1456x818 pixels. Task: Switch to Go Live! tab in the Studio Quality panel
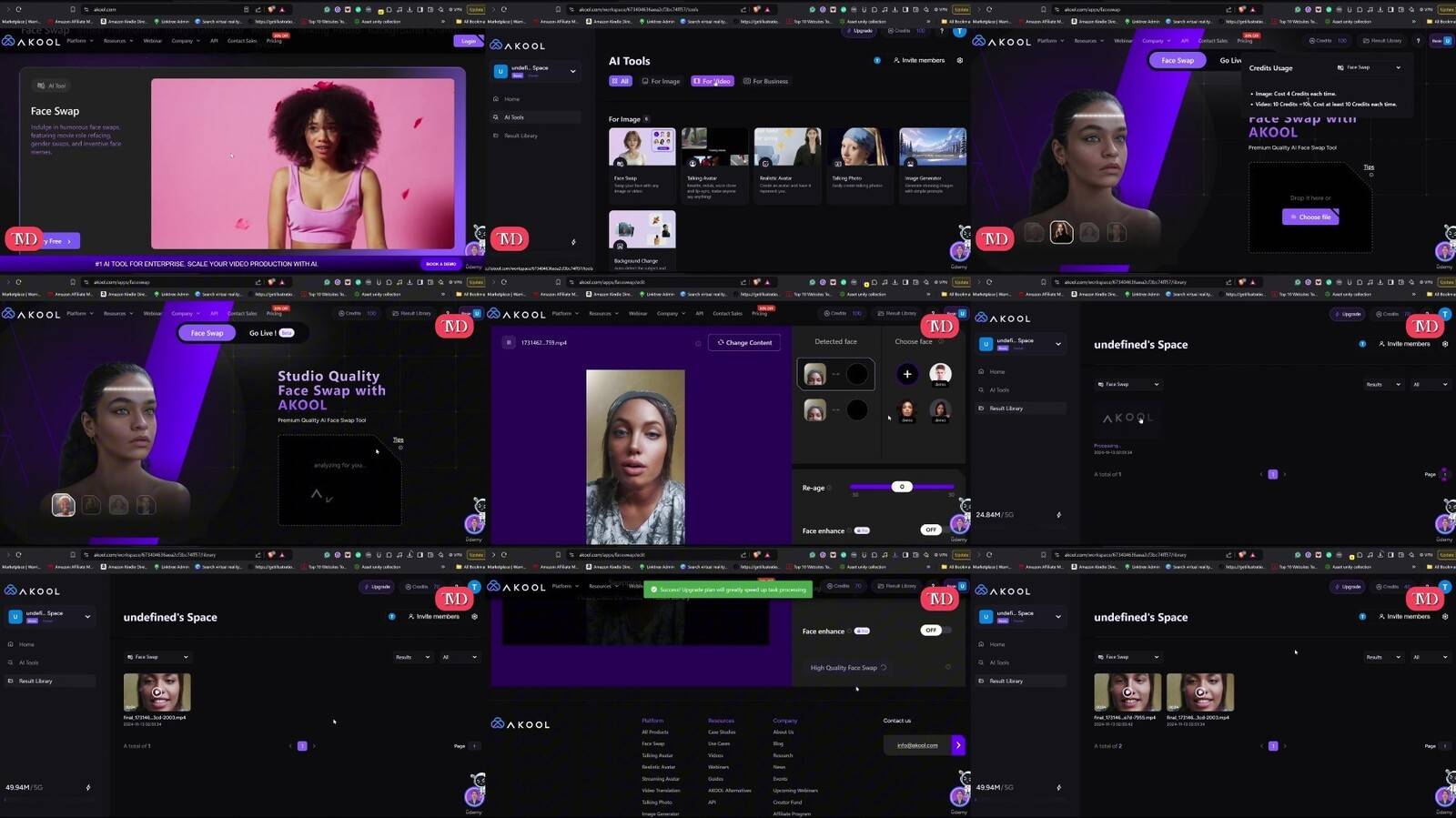(271, 333)
